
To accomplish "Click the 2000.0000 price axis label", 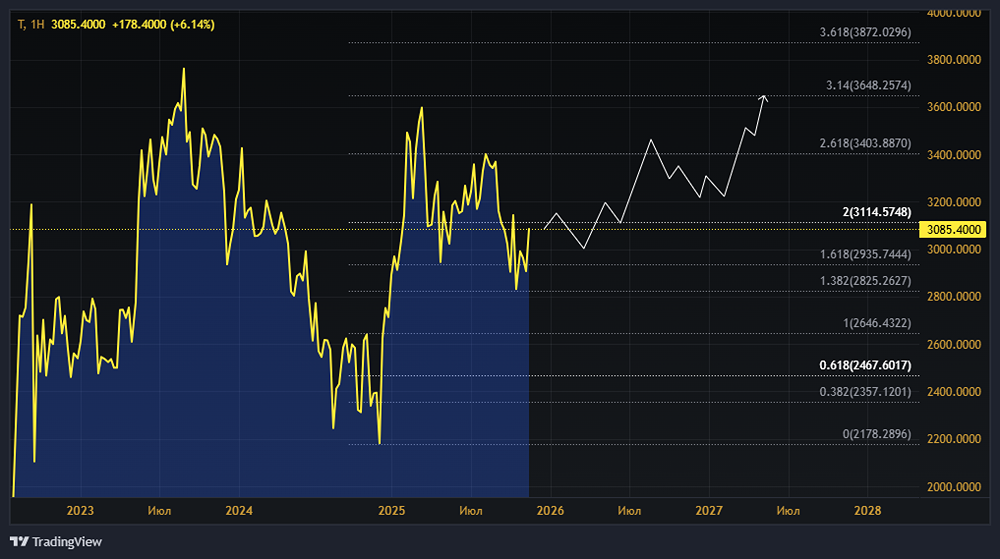I will (x=953, y=487).
